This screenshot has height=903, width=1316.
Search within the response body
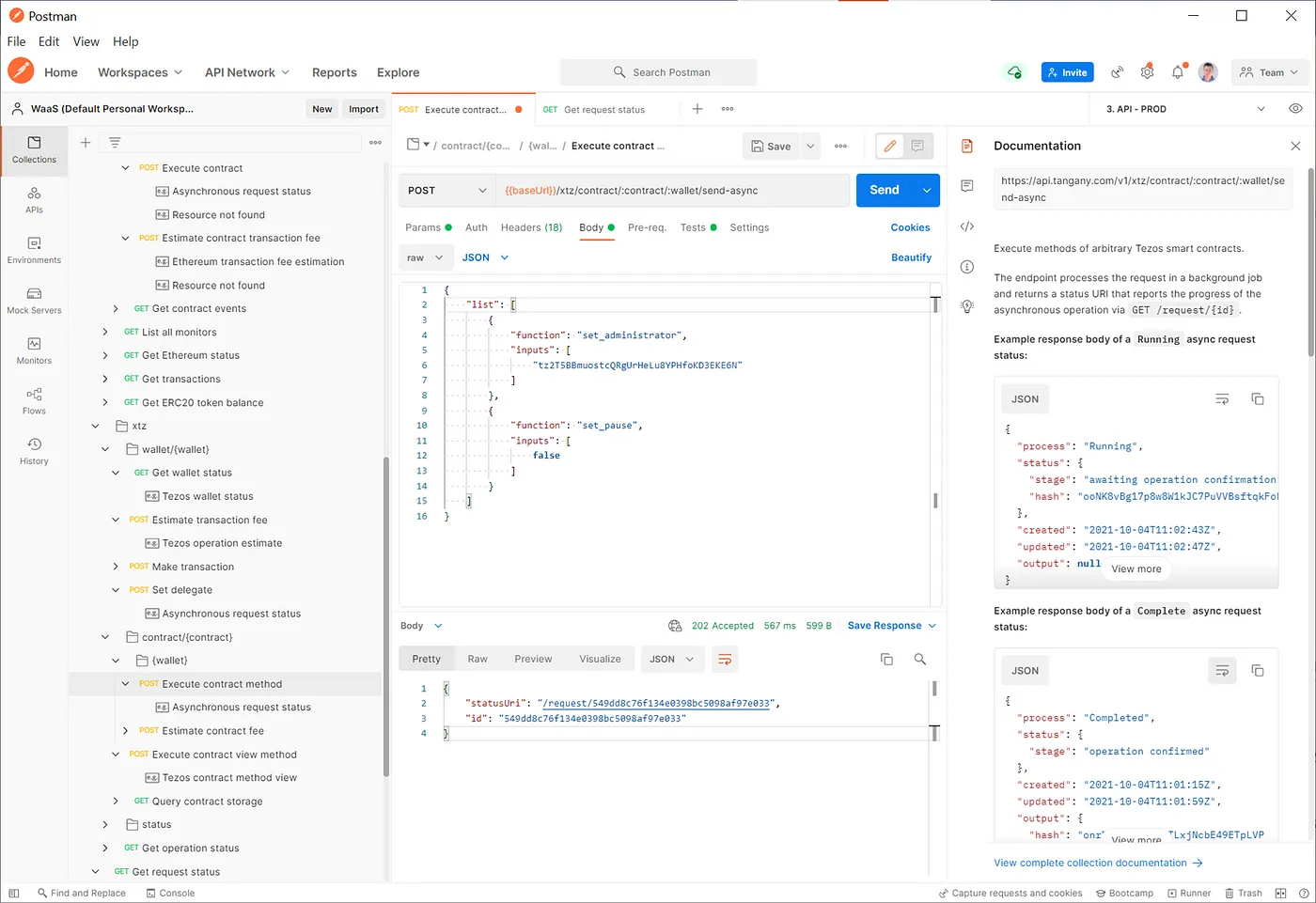(920, 660)
